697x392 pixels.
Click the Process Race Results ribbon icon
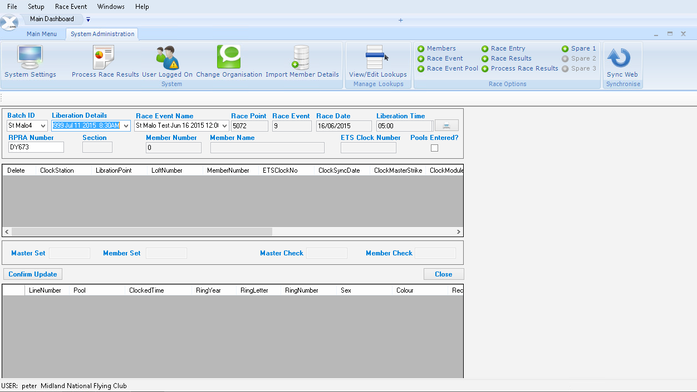click(105, 61)
